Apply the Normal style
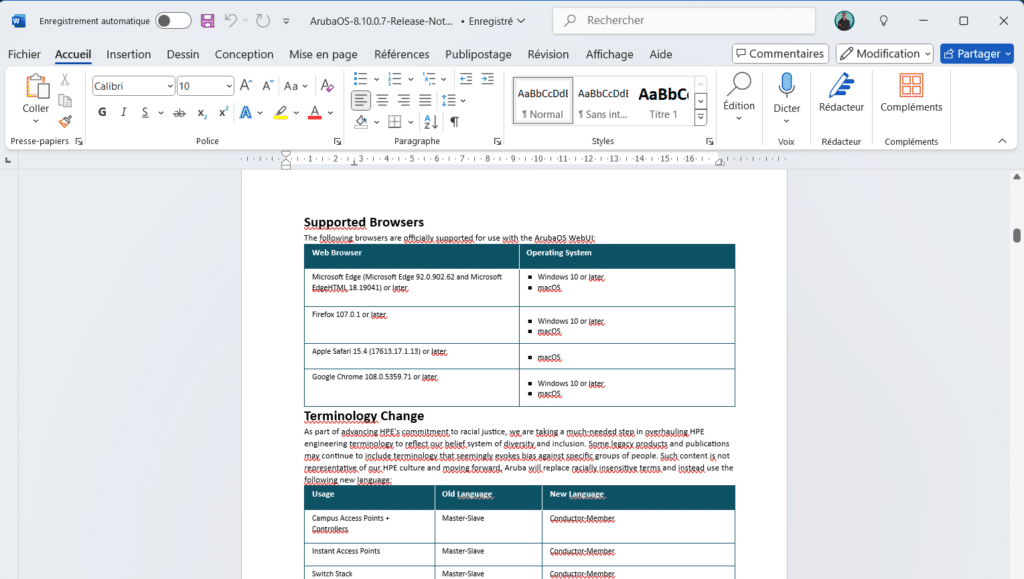Image resolution: width=1024 pixels, height=579 pixels. click(x=543, y=100)
